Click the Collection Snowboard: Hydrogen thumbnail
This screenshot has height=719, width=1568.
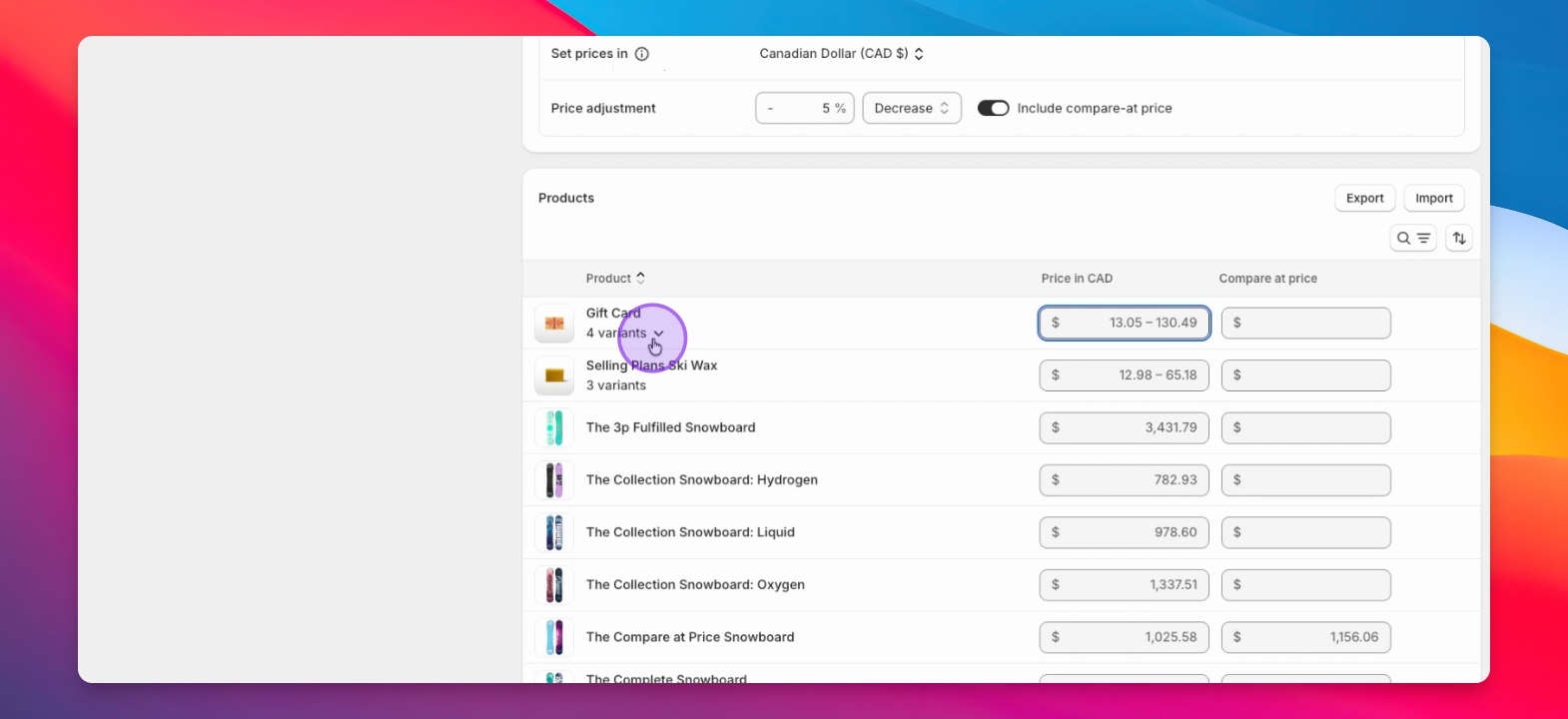554,480
